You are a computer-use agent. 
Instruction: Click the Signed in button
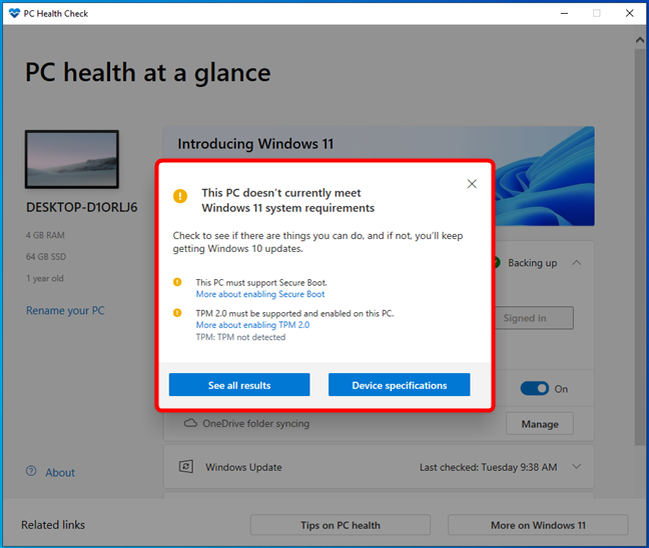pyautogui.click(x=534, y=318)
